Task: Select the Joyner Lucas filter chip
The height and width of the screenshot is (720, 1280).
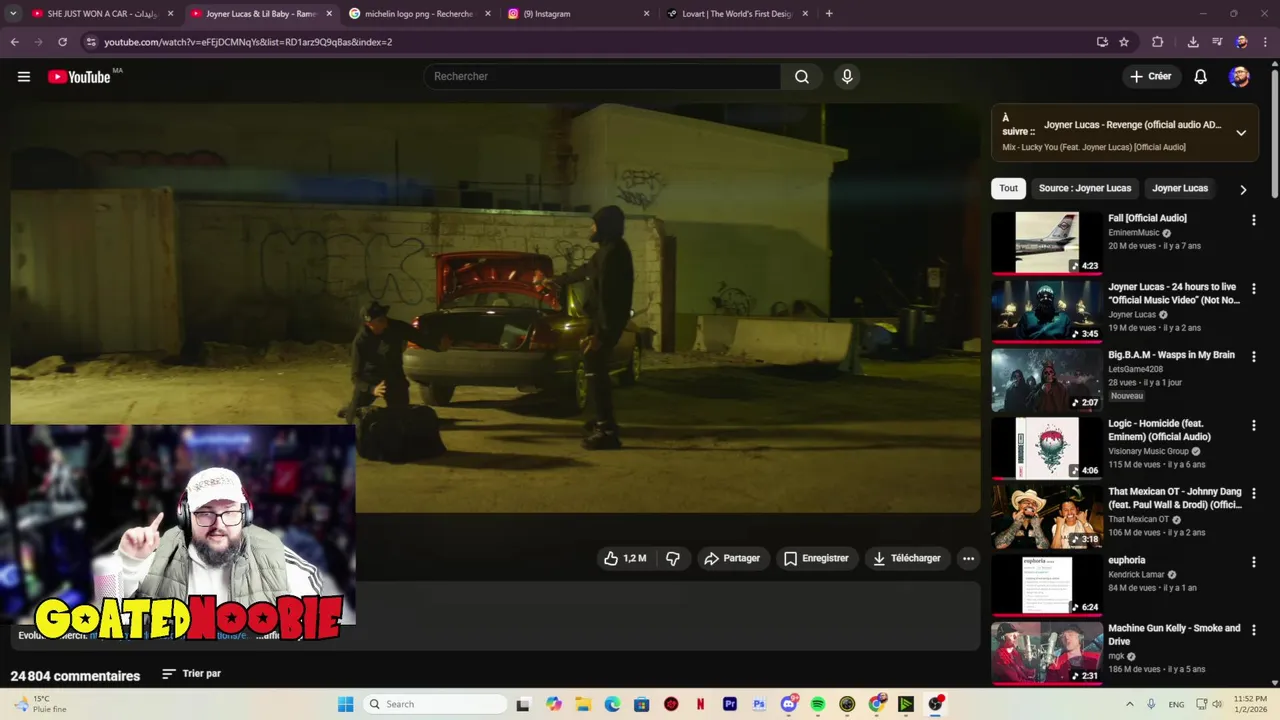Action: click(1180, 188)
